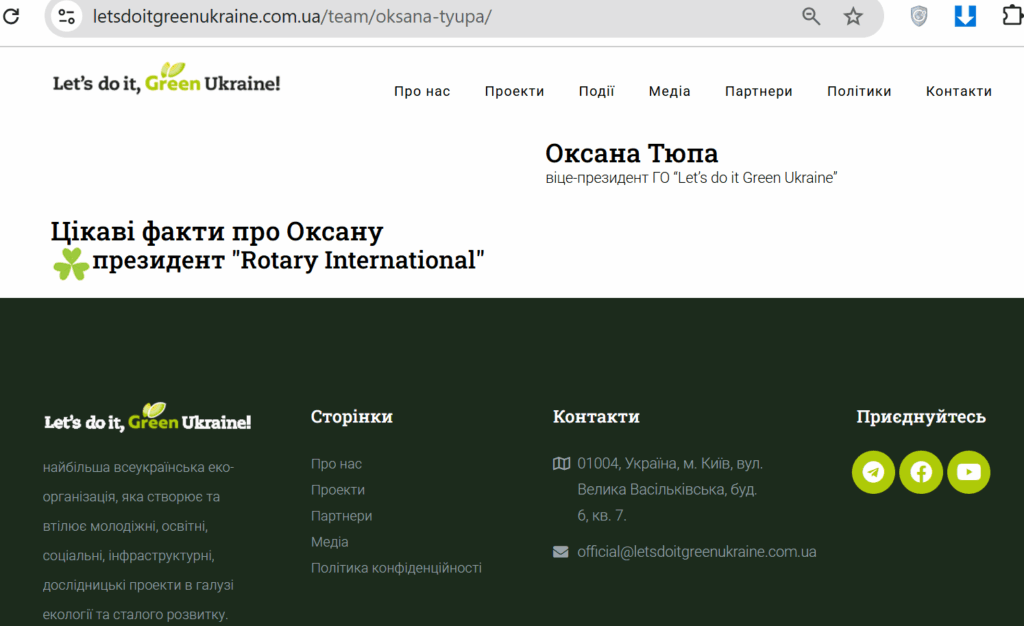1024x626 pixels.
Task: Open the Події top menu item
Action: tap(596, 91)
